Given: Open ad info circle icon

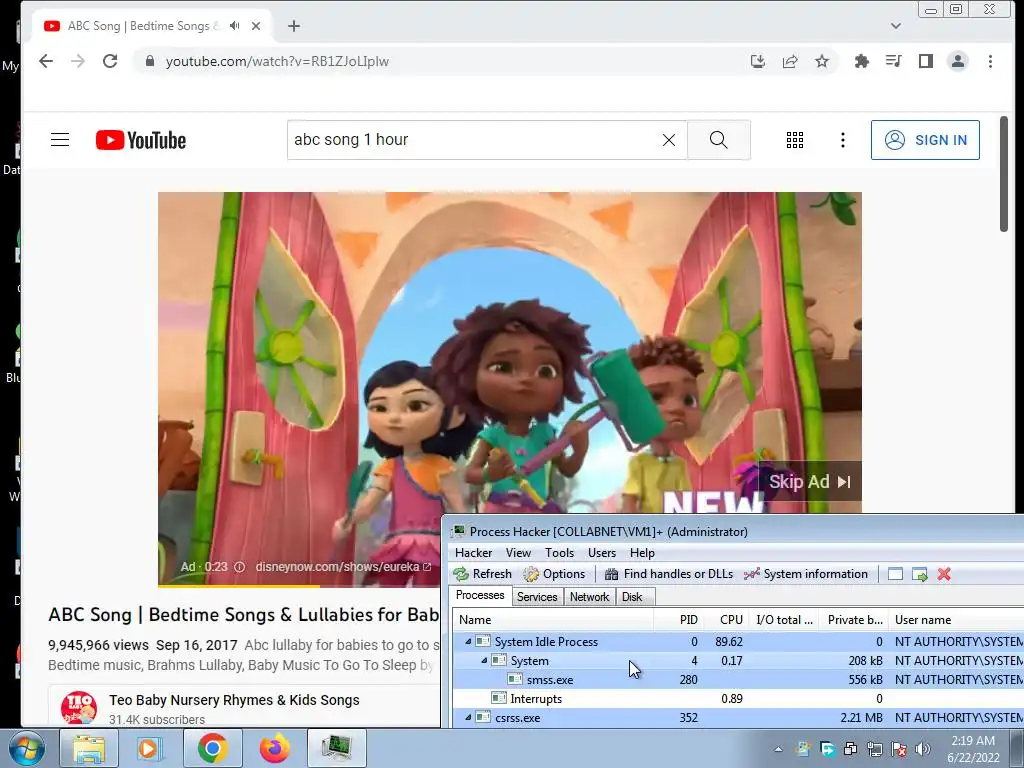Looking at the screenshot, I should click(240, 567).
